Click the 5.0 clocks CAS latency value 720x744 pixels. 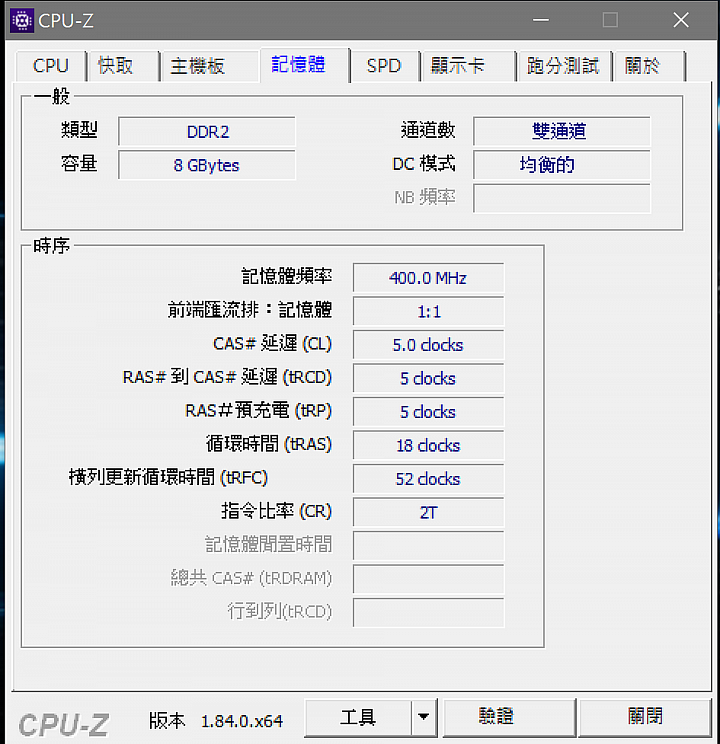428,345
